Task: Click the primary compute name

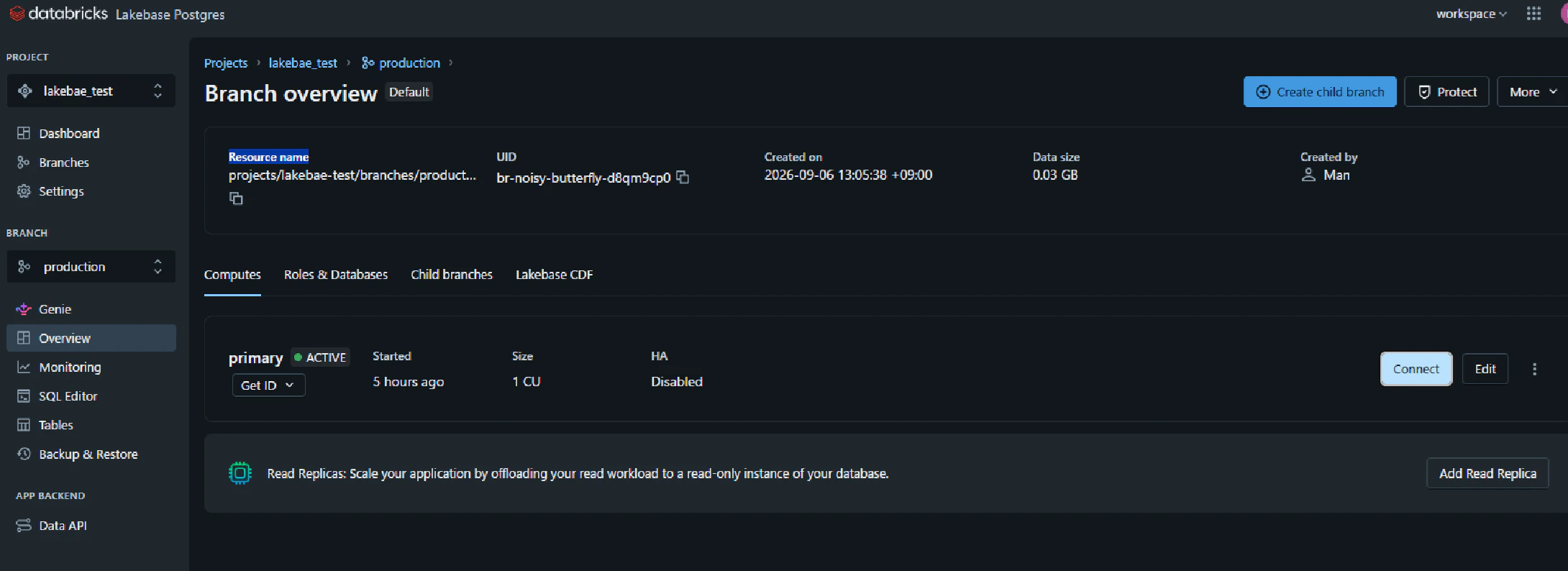Action: [x=255, y=358]
